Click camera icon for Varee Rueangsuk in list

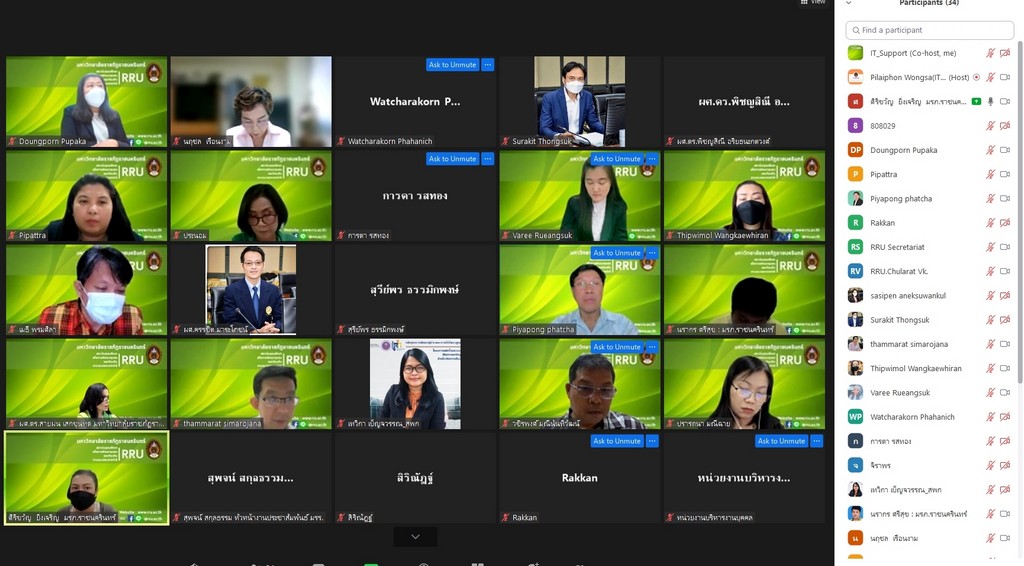coord(1005,392)
